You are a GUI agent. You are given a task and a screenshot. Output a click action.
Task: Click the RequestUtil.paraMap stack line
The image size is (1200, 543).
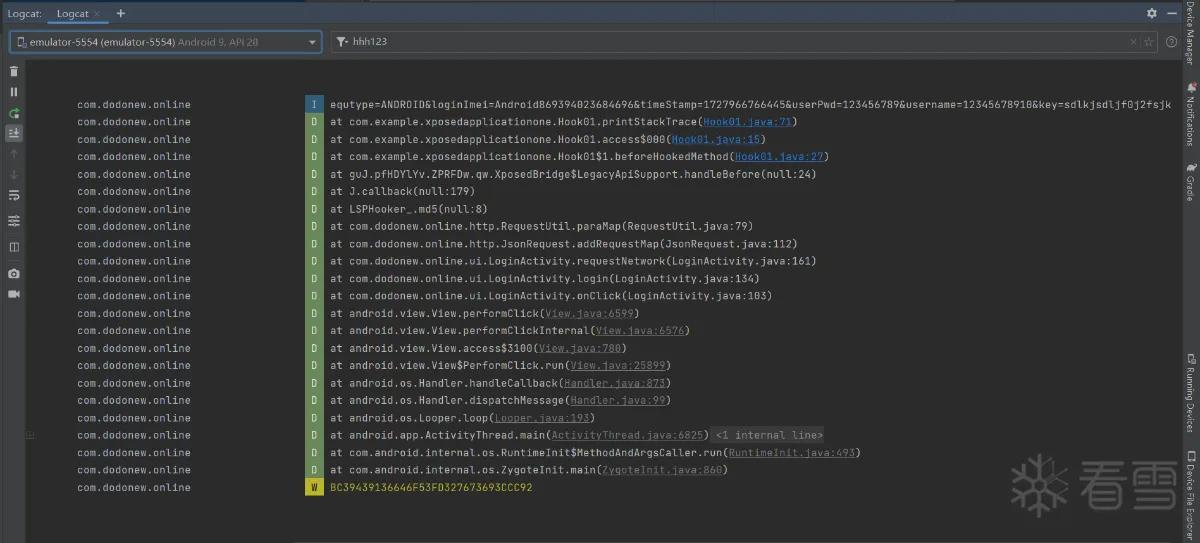[x=541, y=226]
